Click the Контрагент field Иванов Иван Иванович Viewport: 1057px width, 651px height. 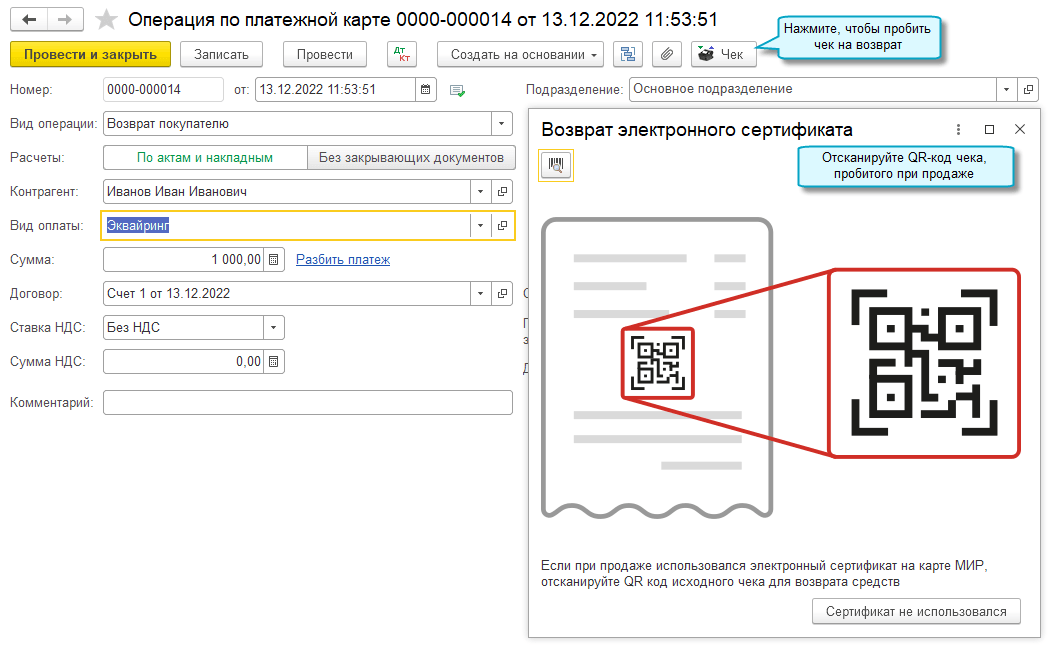point(286,191)
